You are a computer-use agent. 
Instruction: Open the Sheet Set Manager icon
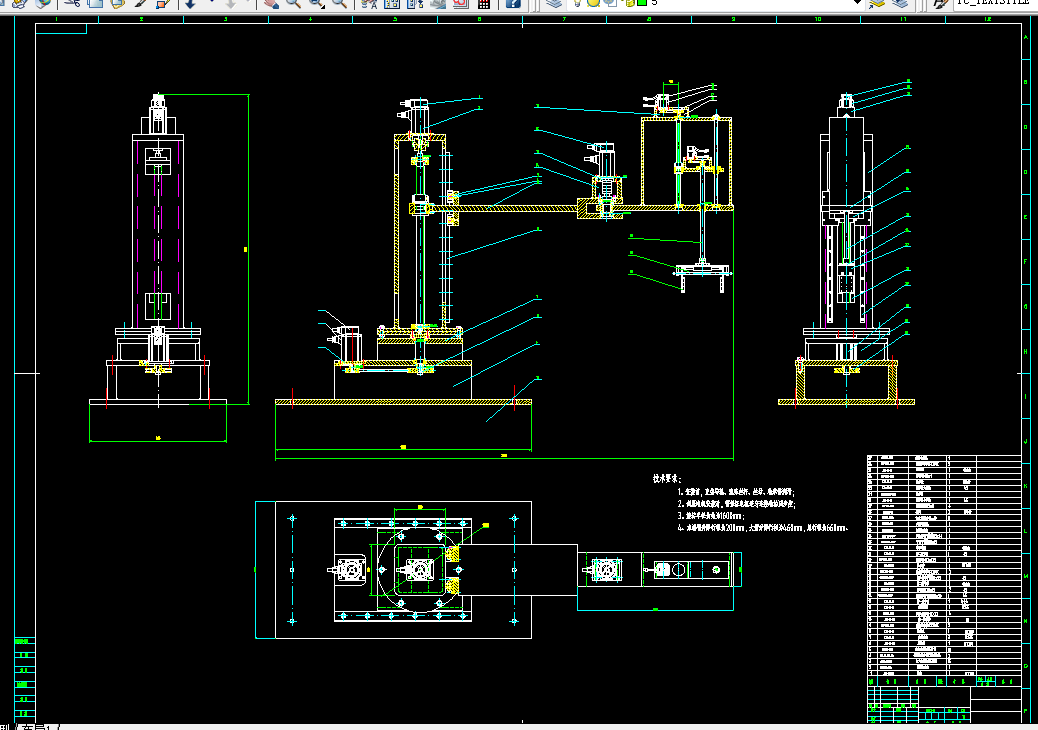(437, 3)
